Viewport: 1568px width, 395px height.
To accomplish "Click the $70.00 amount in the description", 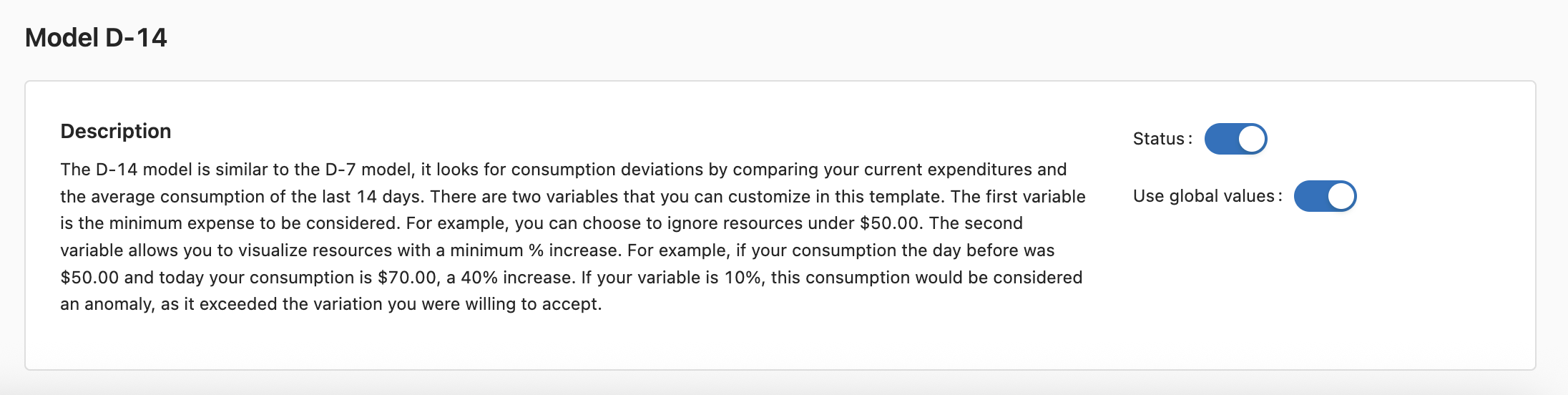I will click(406, 278).
